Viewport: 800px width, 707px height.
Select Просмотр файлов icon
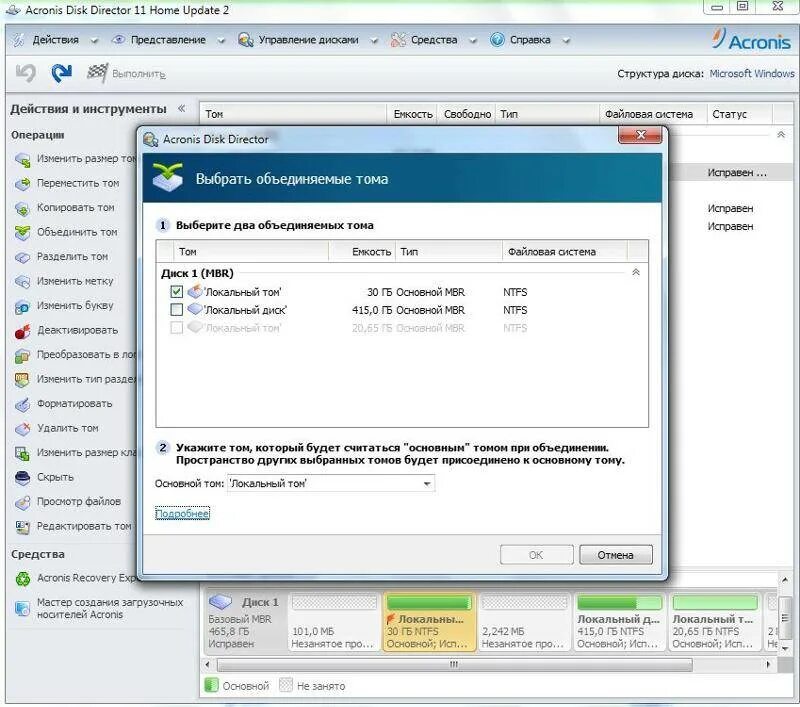(22, 502)
